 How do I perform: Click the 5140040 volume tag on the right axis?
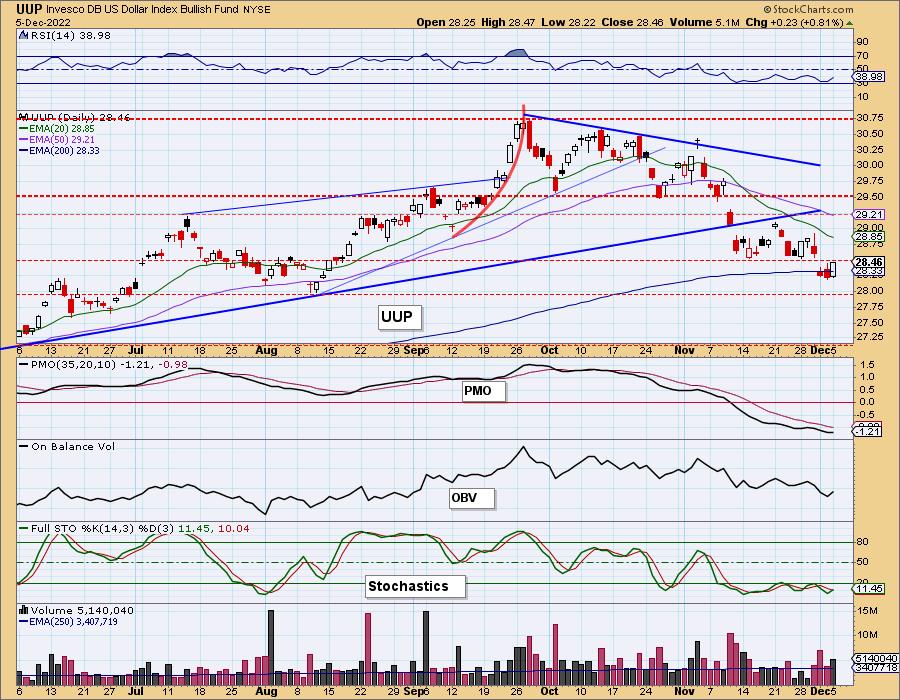pos(876,658)
